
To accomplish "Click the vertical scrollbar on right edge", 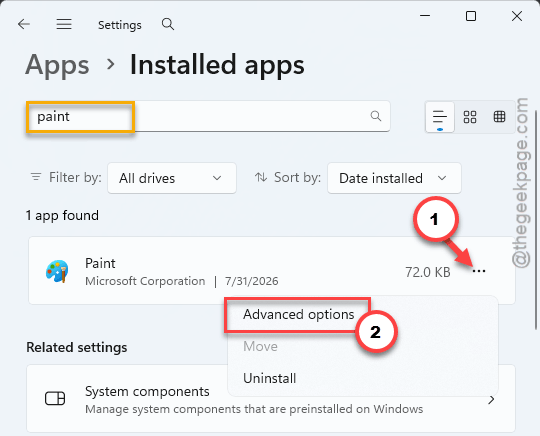I will click(536, 220).
